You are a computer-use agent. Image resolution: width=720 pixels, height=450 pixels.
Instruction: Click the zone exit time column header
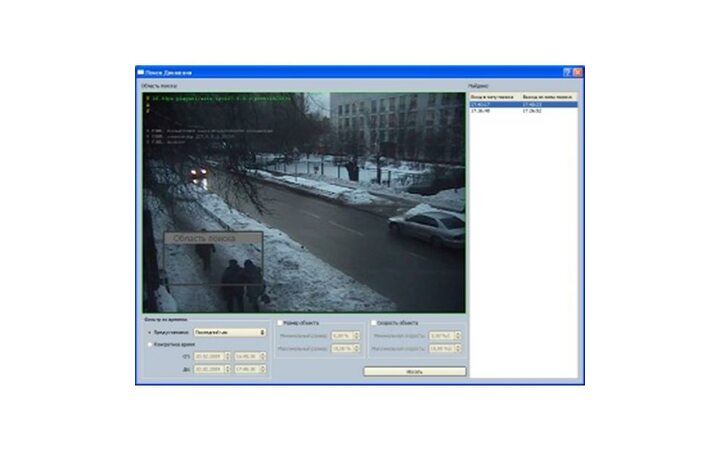click(549, 97)
